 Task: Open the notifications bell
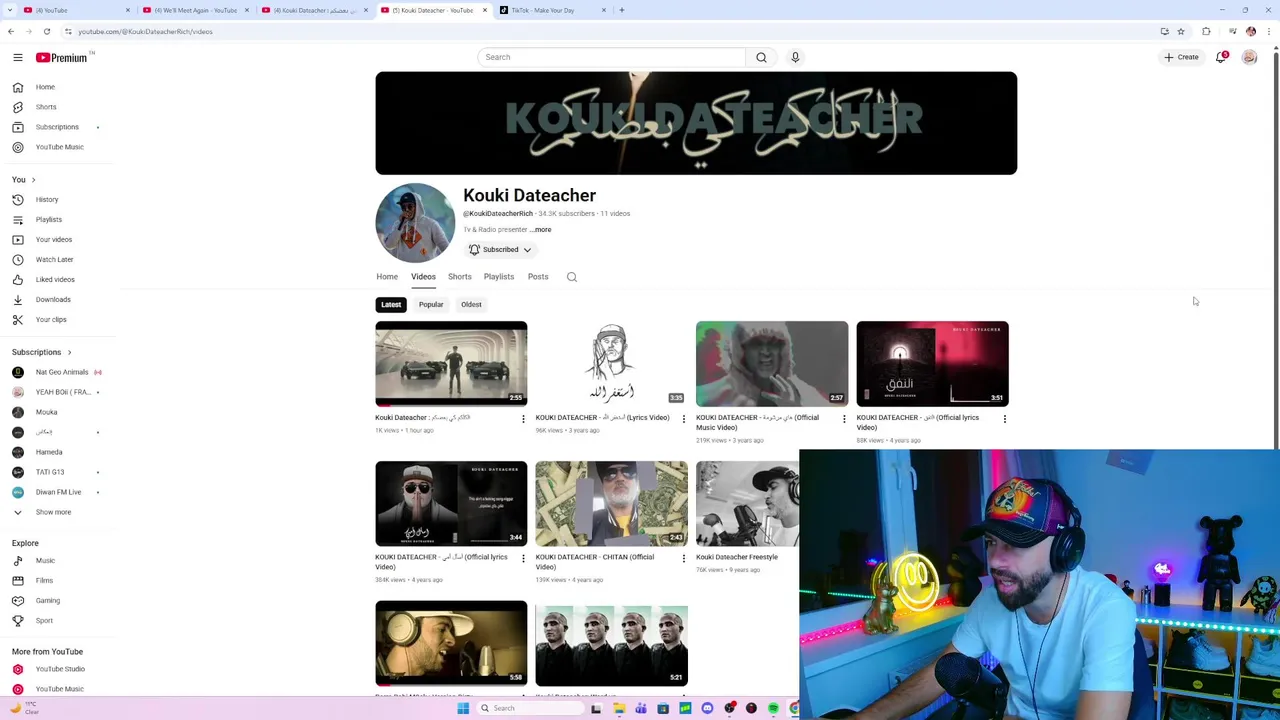[1220, 57]
